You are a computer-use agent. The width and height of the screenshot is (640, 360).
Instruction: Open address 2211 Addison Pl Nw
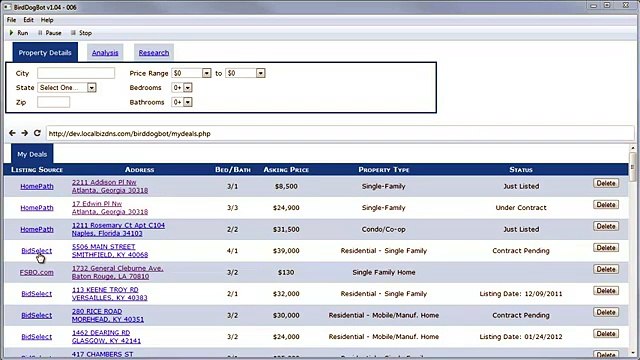110,186
